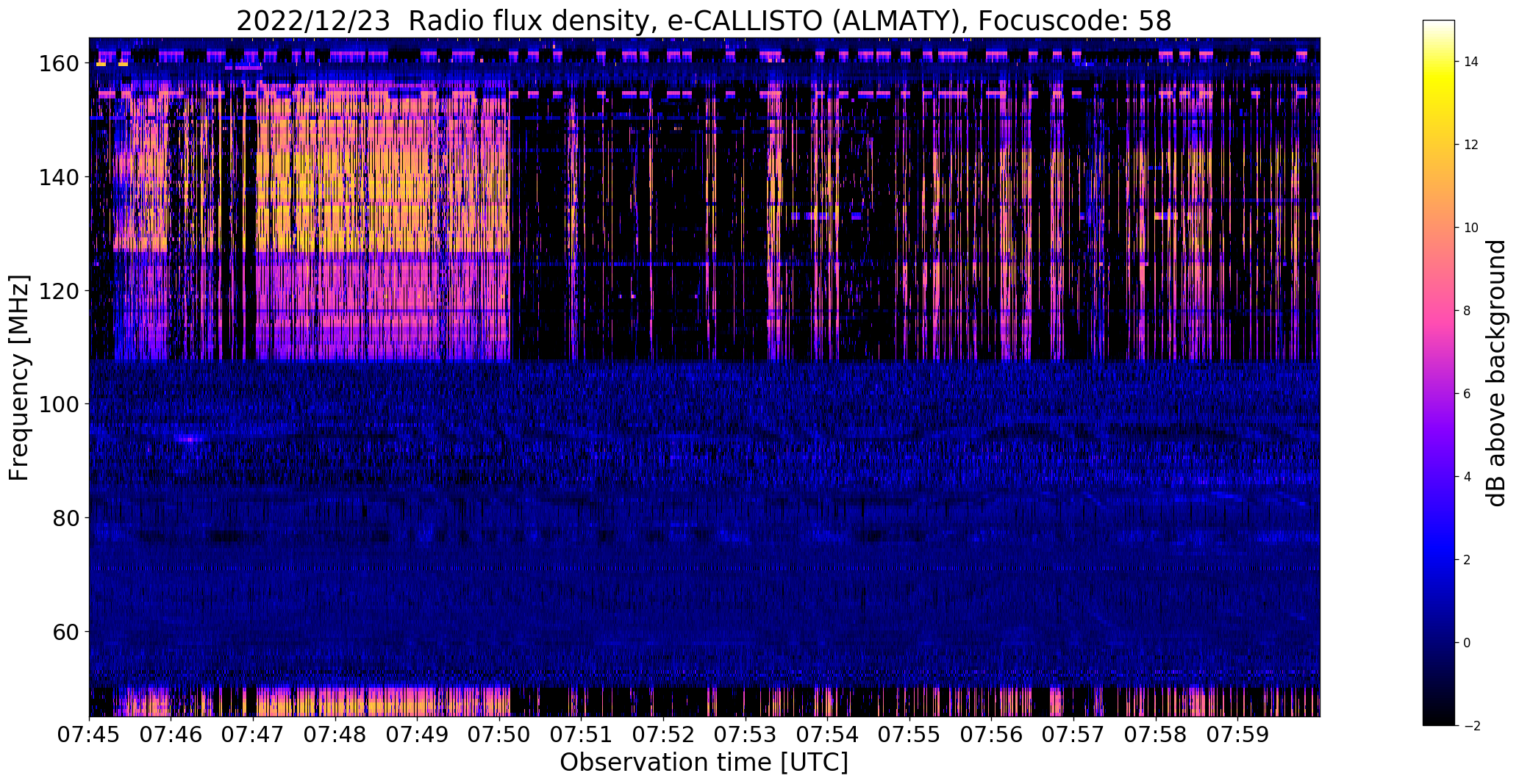1519x784 pixels.
Task: Select the 07:55 time tick label
Action: (909, 734)
